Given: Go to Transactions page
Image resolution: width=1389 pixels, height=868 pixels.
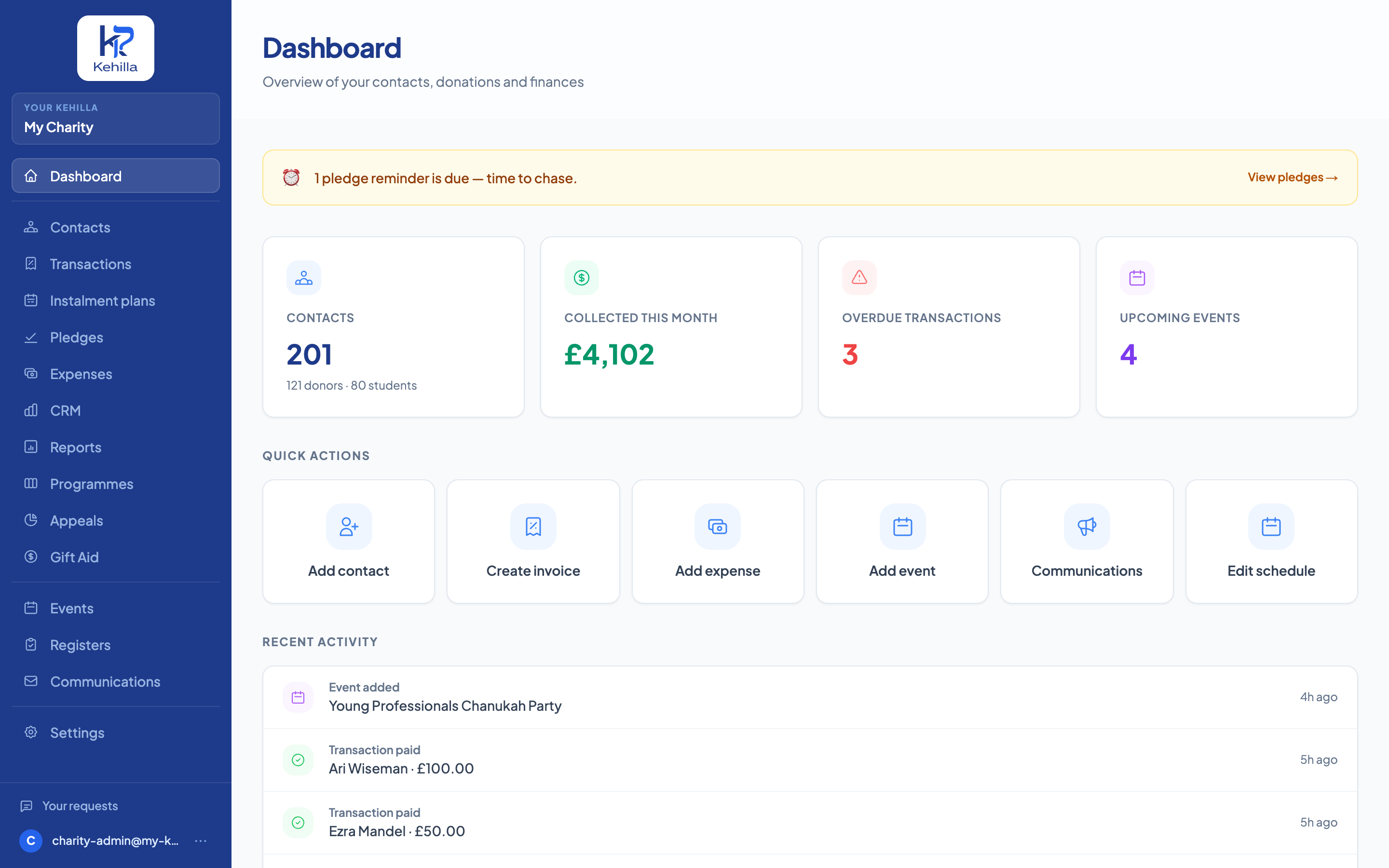Looking at the screenshot, I should coord(115,264).
